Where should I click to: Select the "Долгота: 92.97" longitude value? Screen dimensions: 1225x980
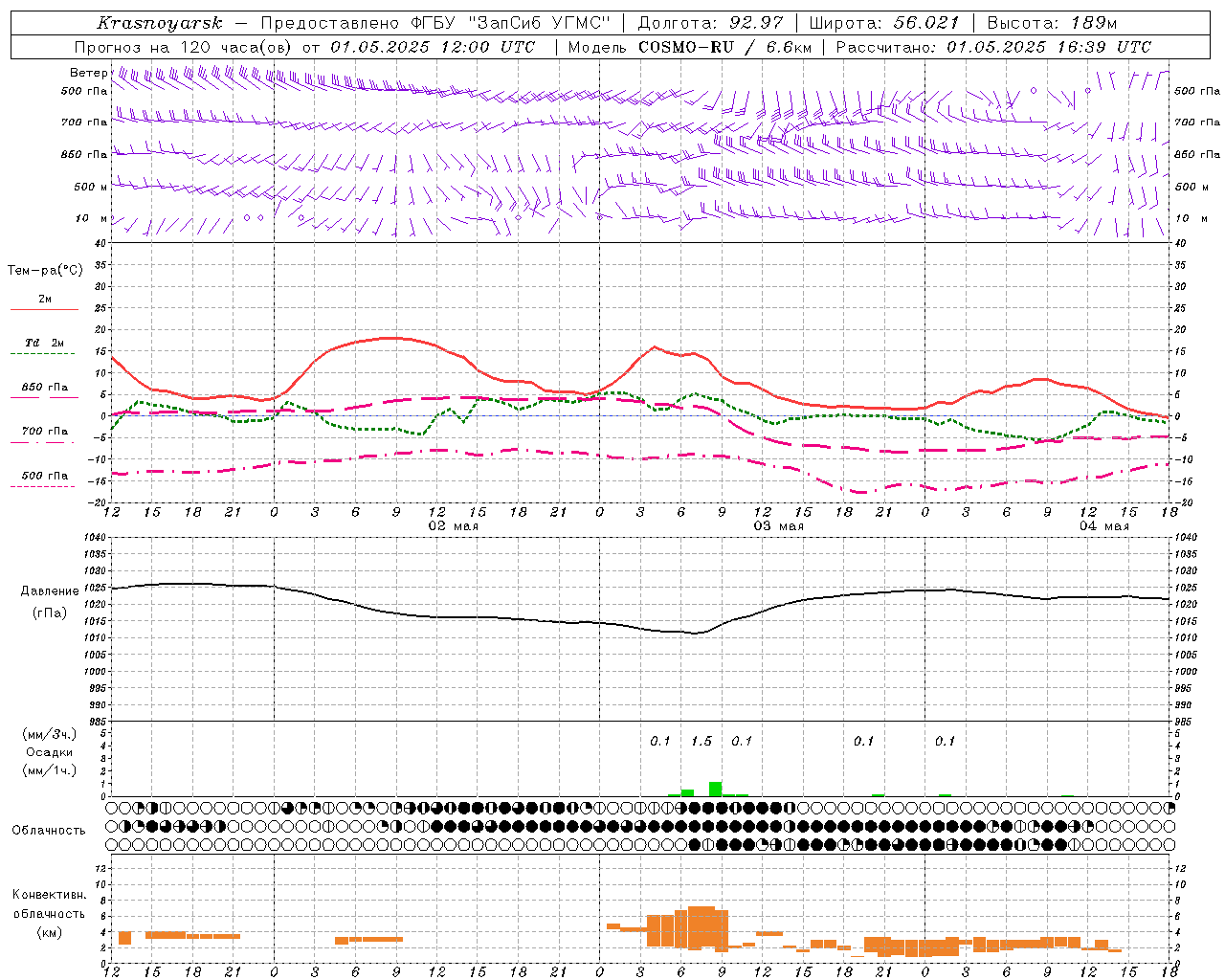tap(710, 23)
